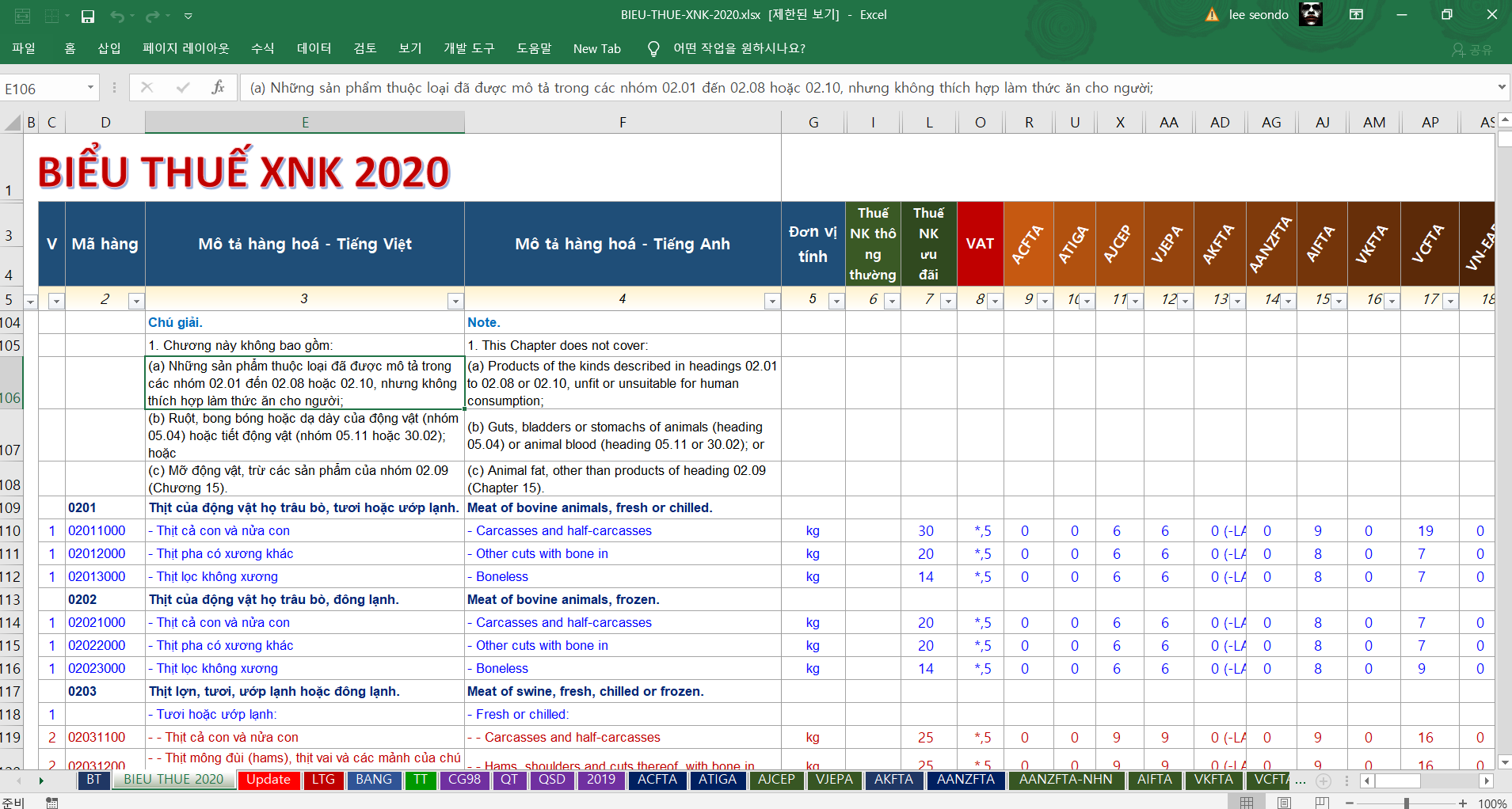Image resolution: width=1512 pixels, height=809 pixels.
Task: Click the New Sheet plus icon
Action: [x=1323, y=781]
